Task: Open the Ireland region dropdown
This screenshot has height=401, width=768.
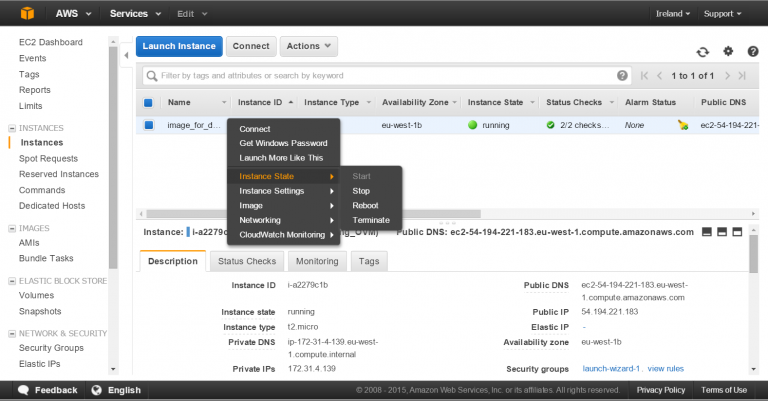Action: (x=673, y=14)
